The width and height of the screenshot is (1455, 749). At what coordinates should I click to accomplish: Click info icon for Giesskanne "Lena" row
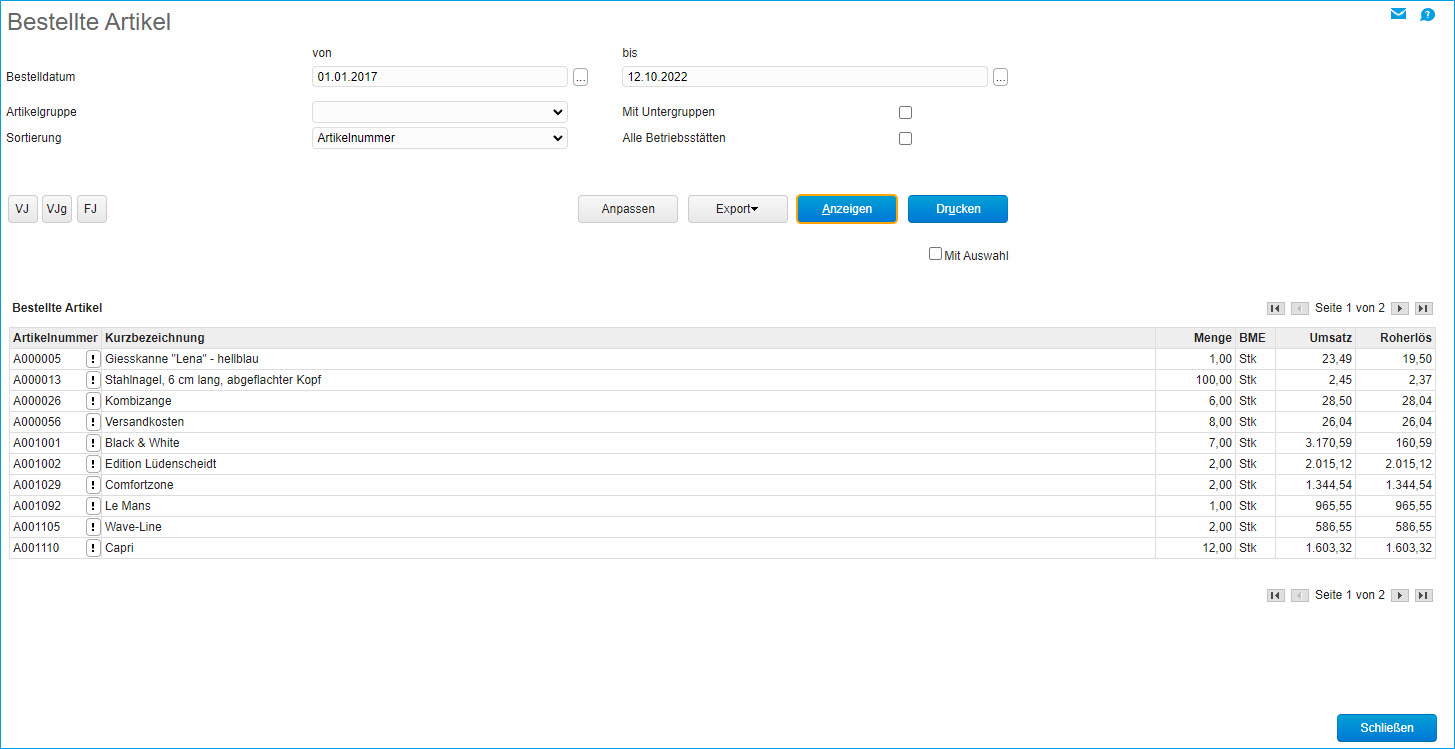pyautogui.click(x=93, y=359)
